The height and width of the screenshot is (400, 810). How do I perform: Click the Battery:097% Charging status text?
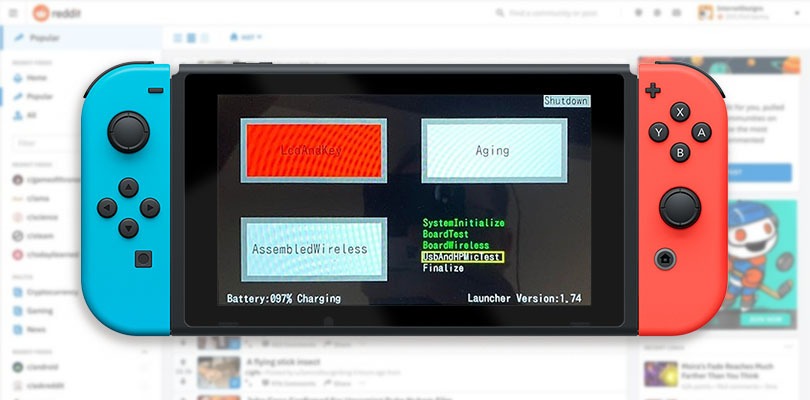tap(284, 299)
